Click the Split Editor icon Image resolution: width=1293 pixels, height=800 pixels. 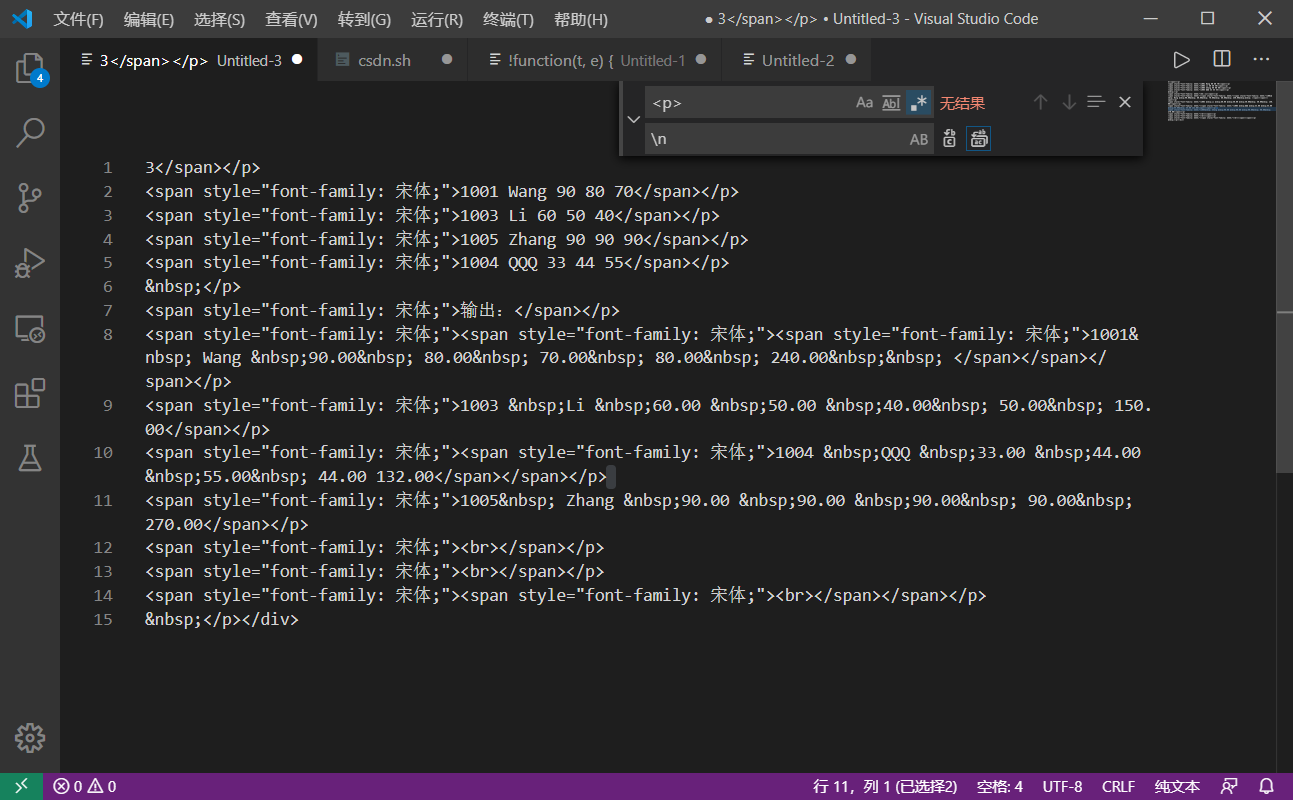(1222, 60)
